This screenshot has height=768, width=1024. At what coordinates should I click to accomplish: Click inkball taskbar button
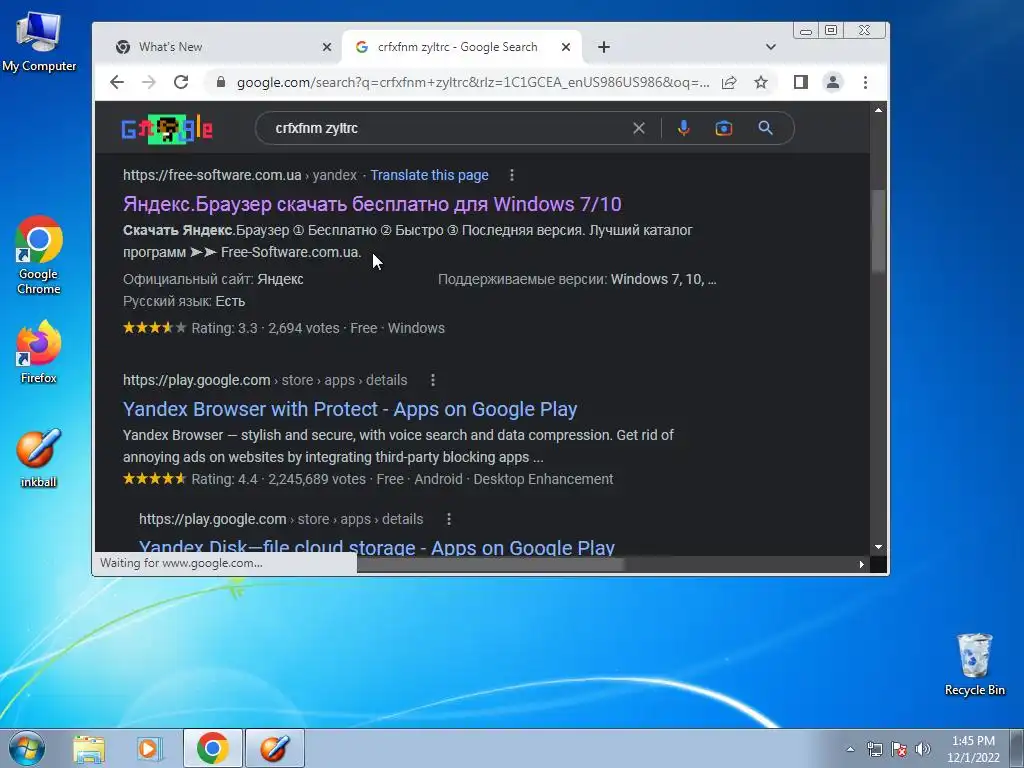275,748
